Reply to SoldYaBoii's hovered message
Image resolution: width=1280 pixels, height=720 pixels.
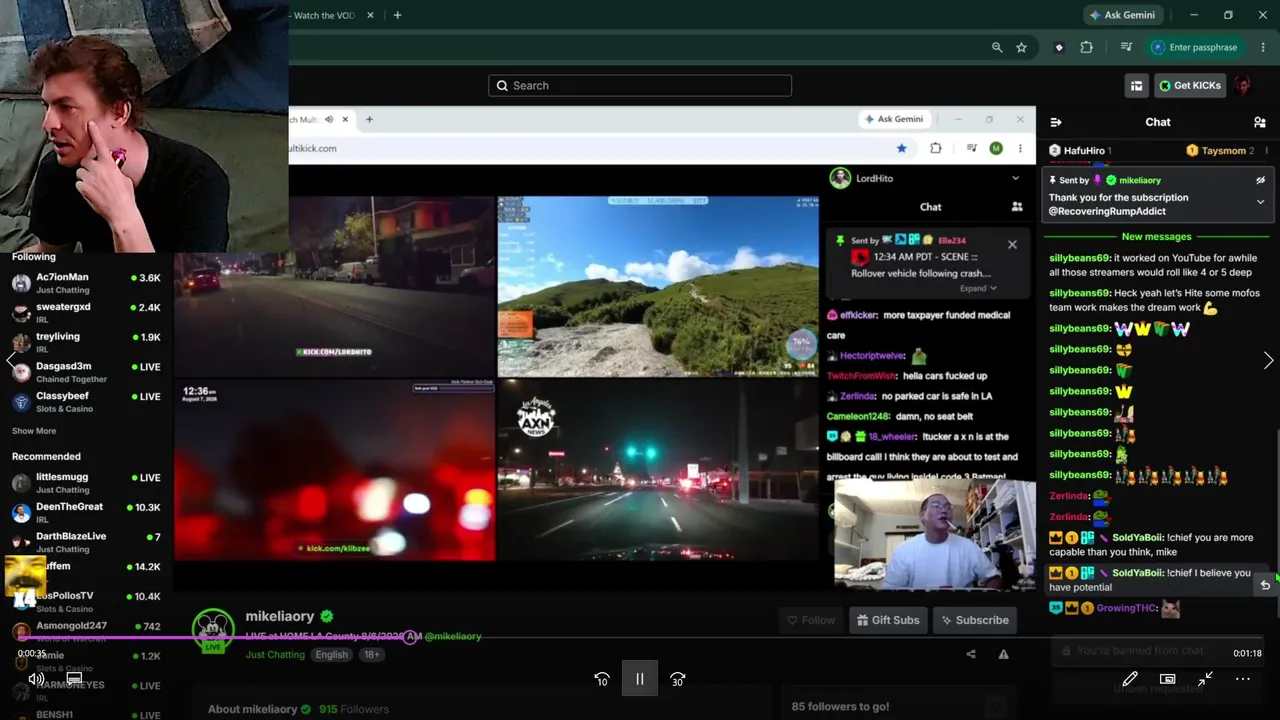(1265, 585)
